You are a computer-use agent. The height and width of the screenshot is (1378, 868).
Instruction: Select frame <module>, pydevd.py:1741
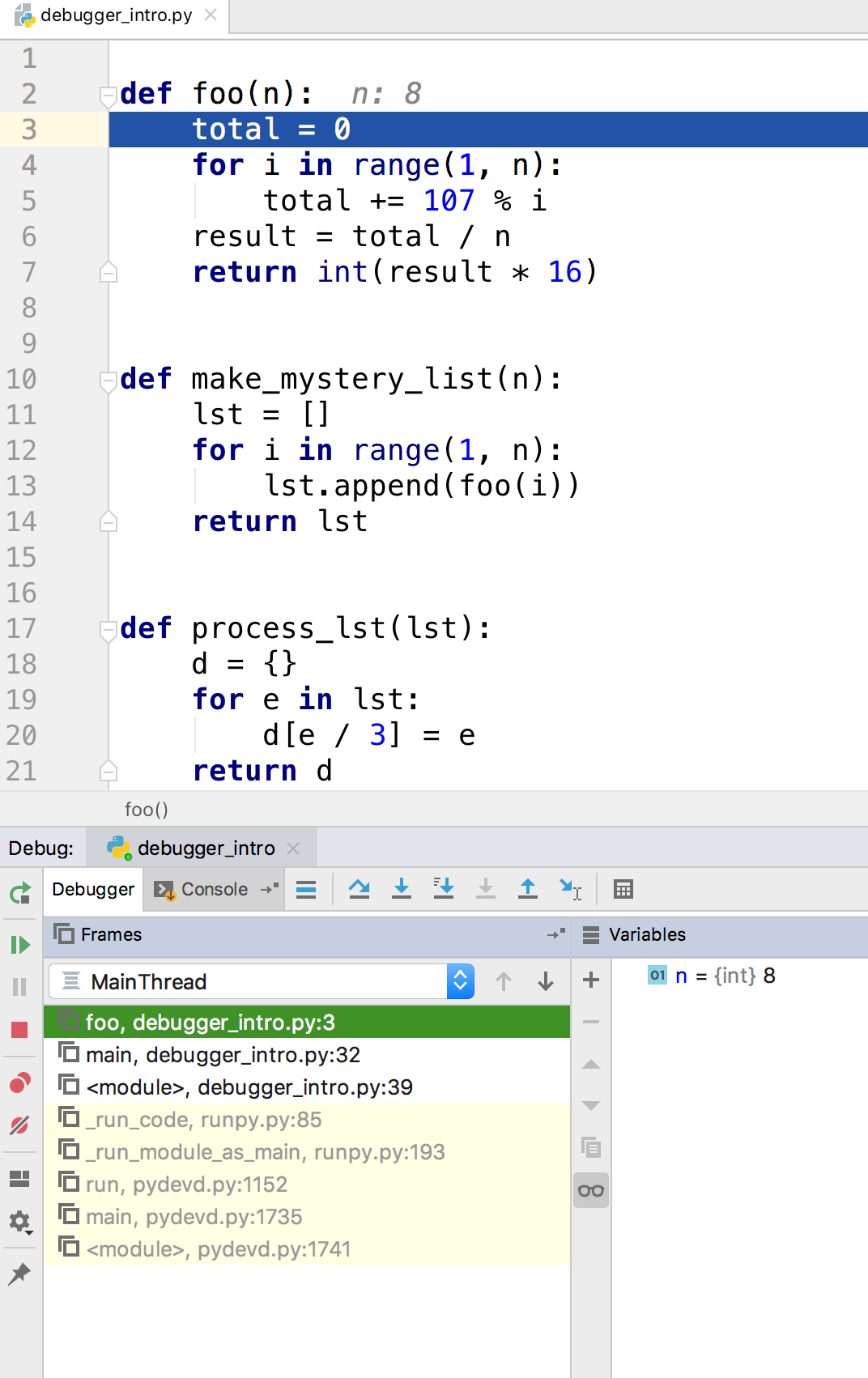point(307,1248)
